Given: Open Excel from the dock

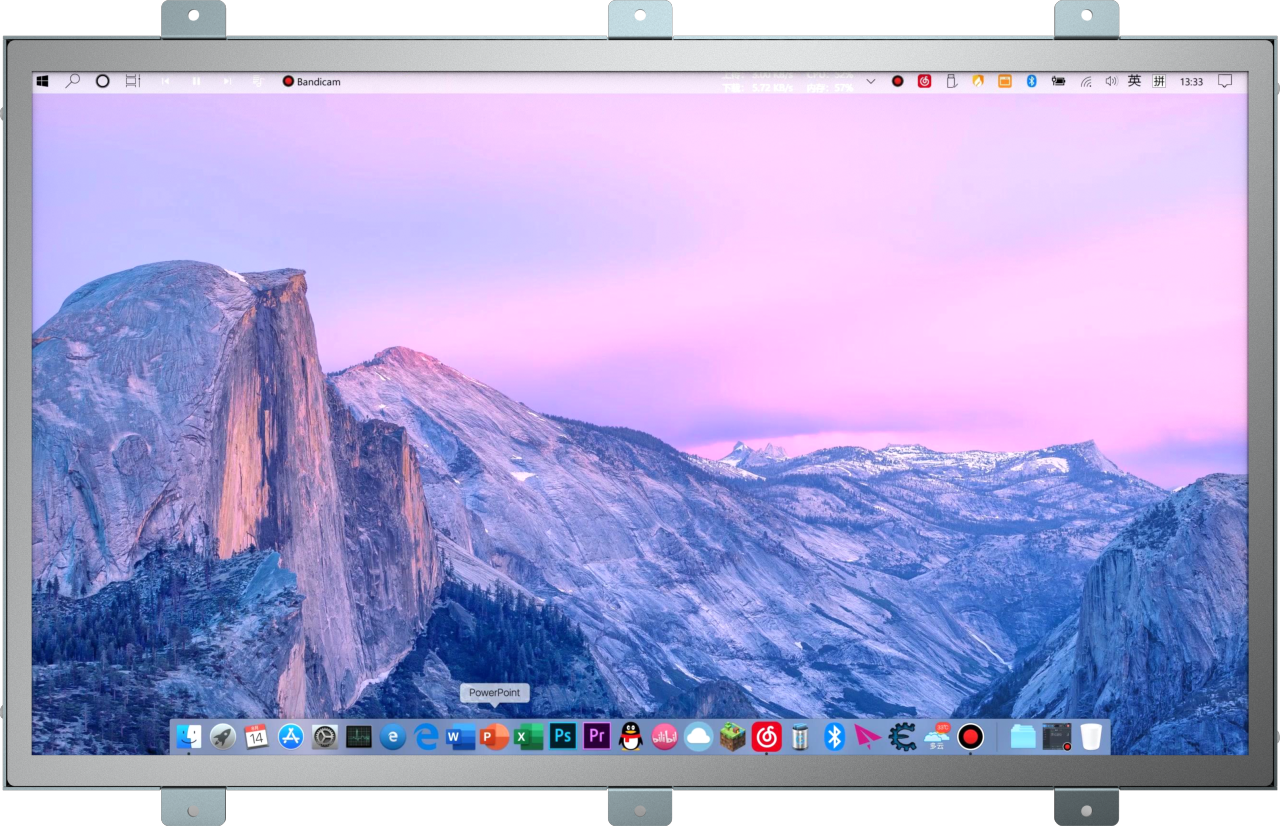Looking at the screenshot, I should pos(528,737).
